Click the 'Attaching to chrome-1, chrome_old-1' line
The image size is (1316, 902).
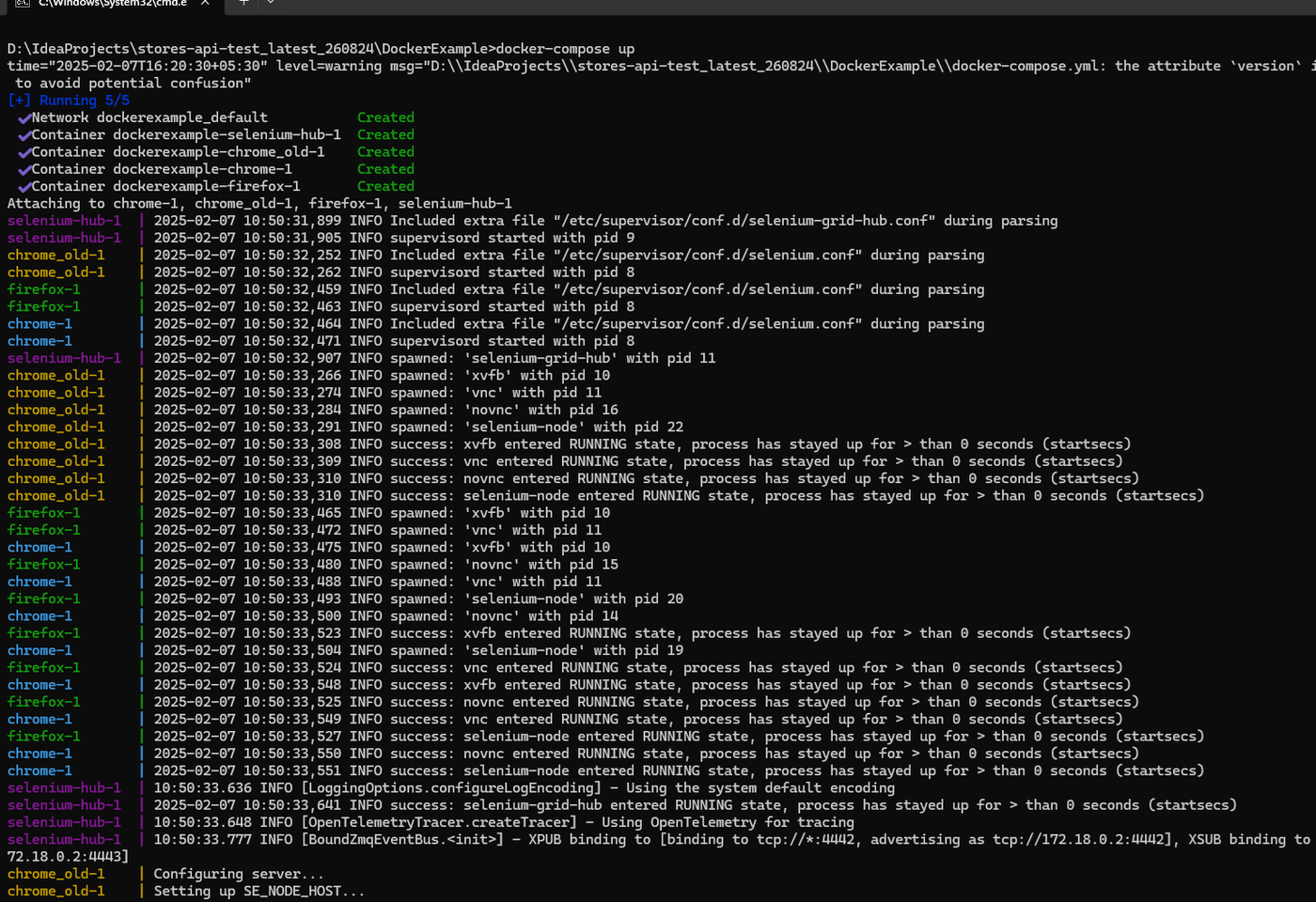tap(259, 203)
